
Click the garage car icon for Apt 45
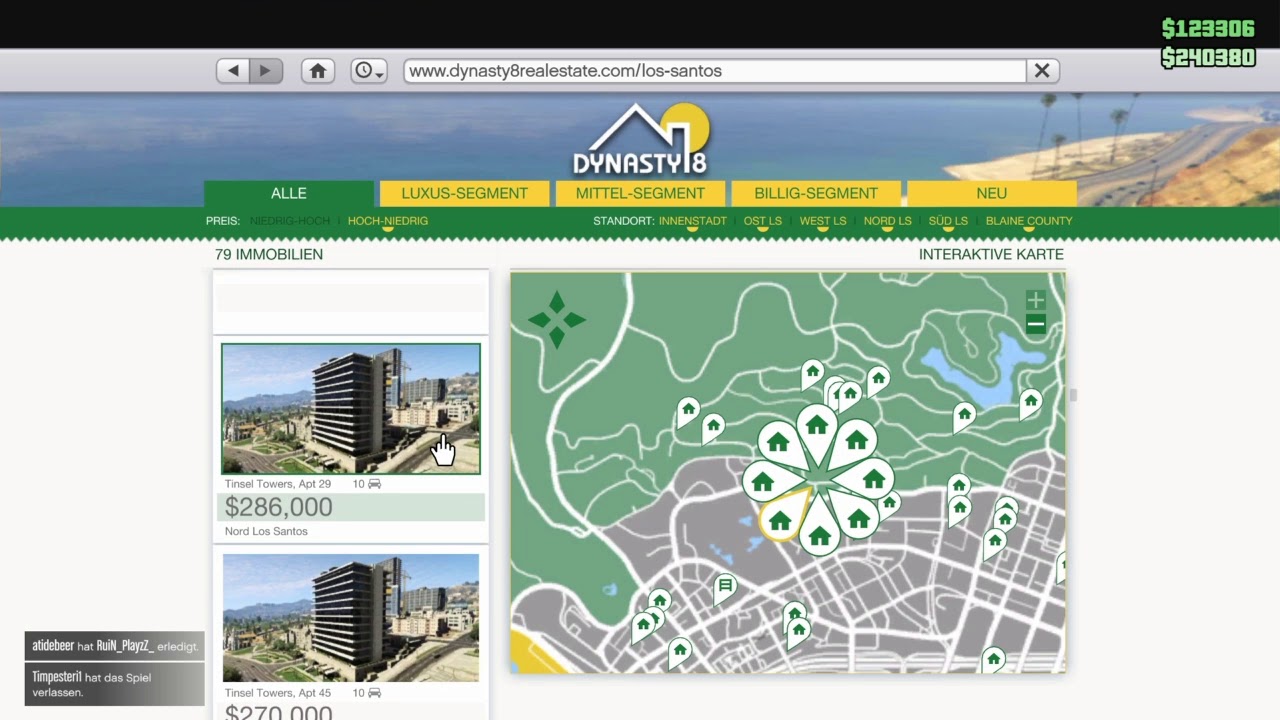coord(374,693)
